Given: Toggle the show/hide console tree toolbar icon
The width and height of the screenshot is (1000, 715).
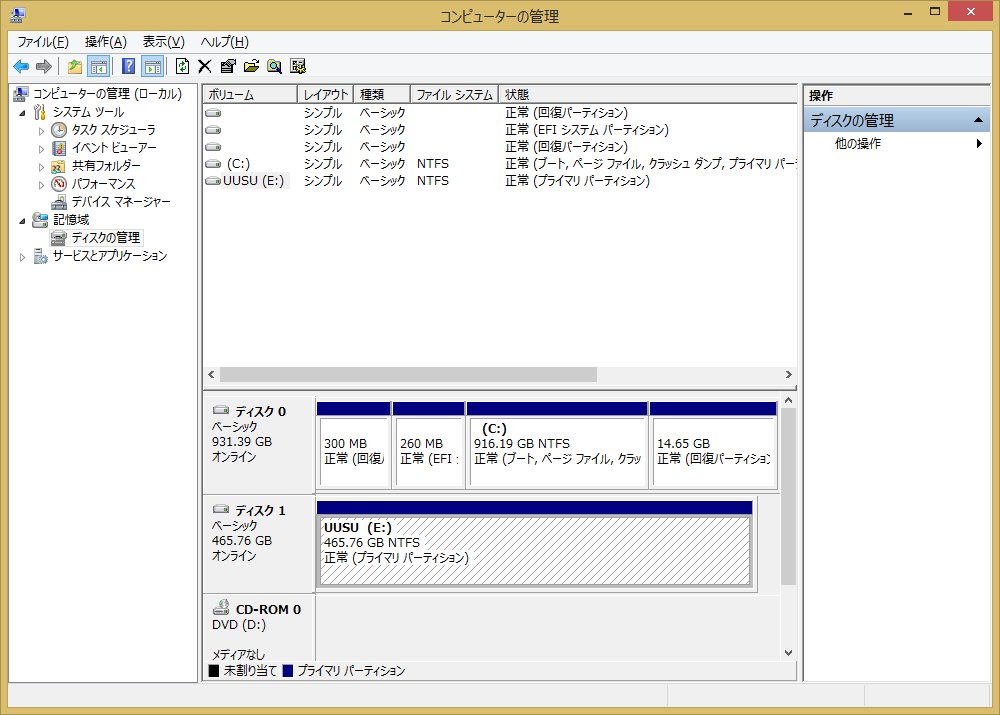Looking at the screenshot, I should click(x=99, y=66).
